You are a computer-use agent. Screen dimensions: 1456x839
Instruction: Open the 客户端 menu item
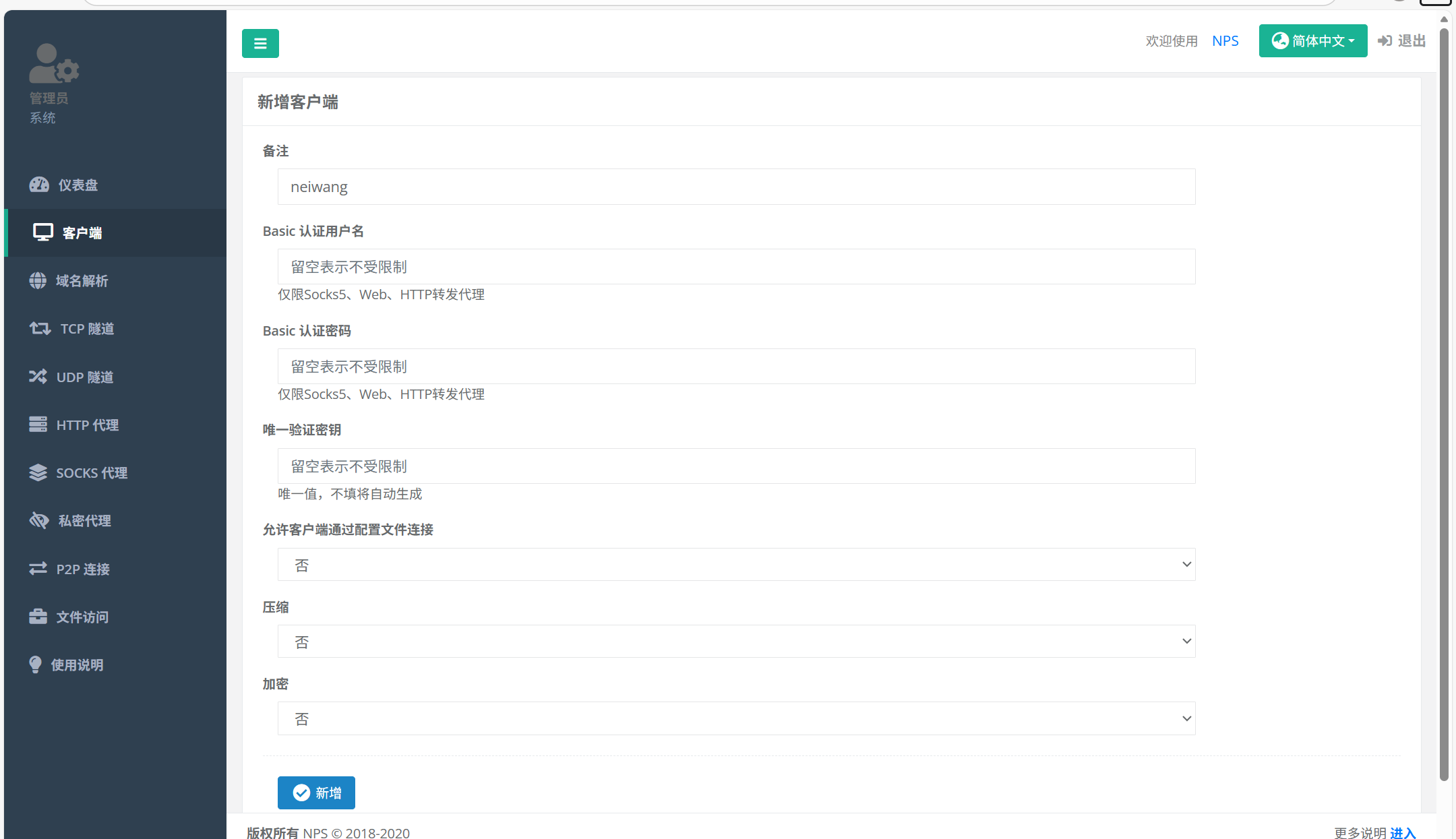pos(82,233)
